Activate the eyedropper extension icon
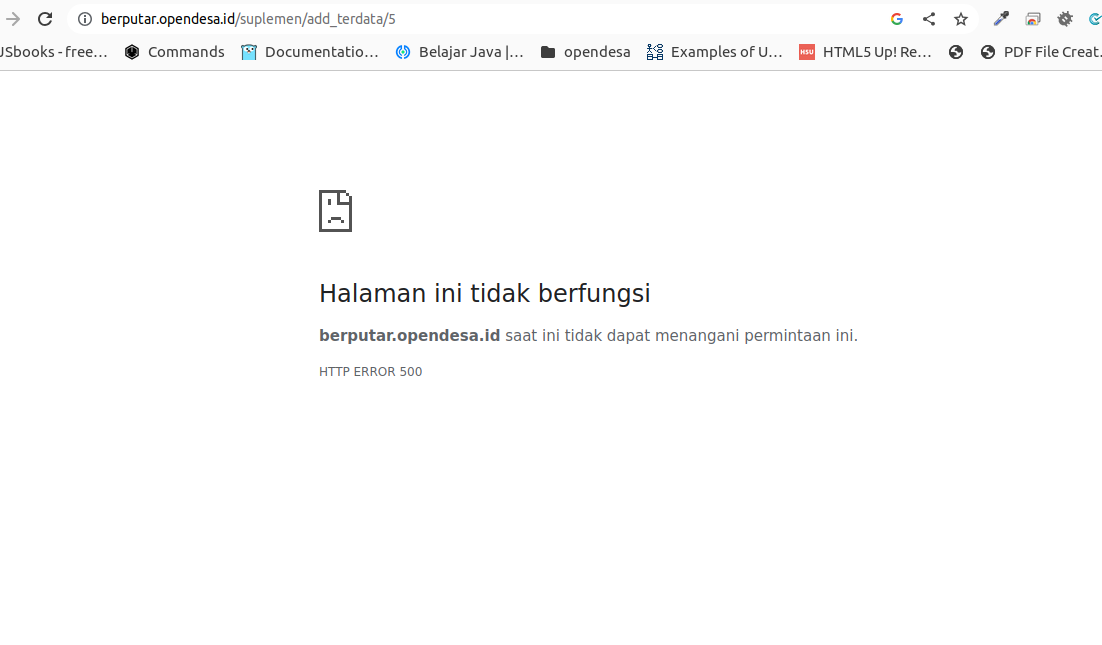 [x=1001, y=18]
